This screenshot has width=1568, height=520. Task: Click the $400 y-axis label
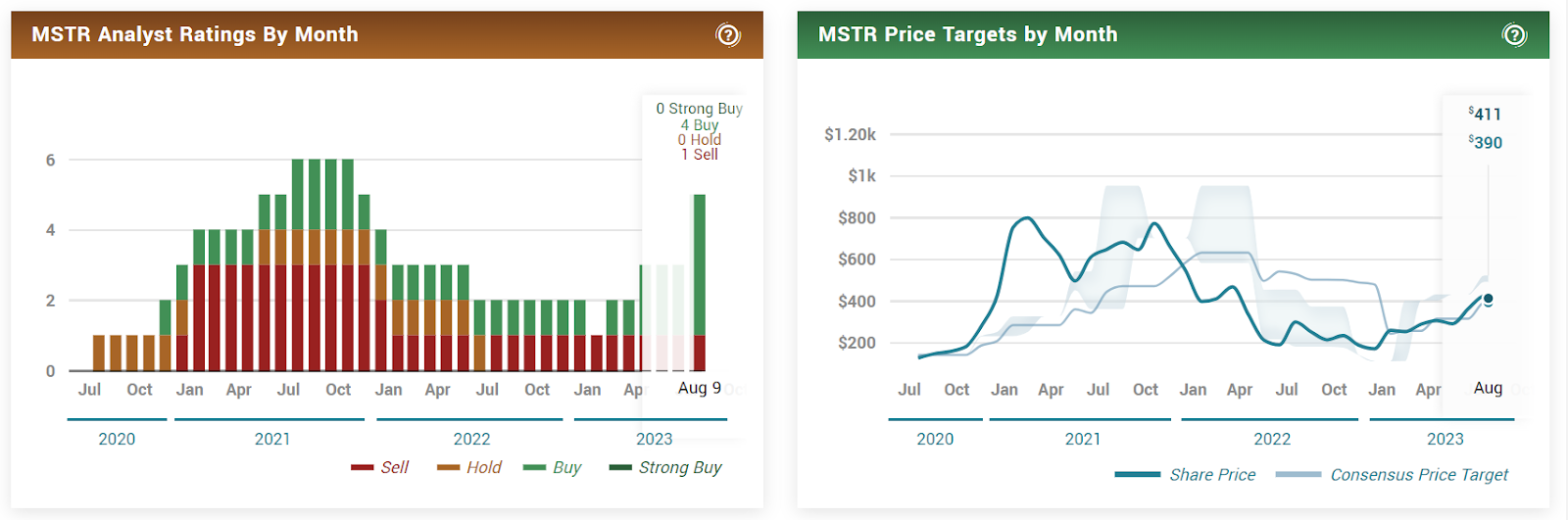tap(857, 302)
